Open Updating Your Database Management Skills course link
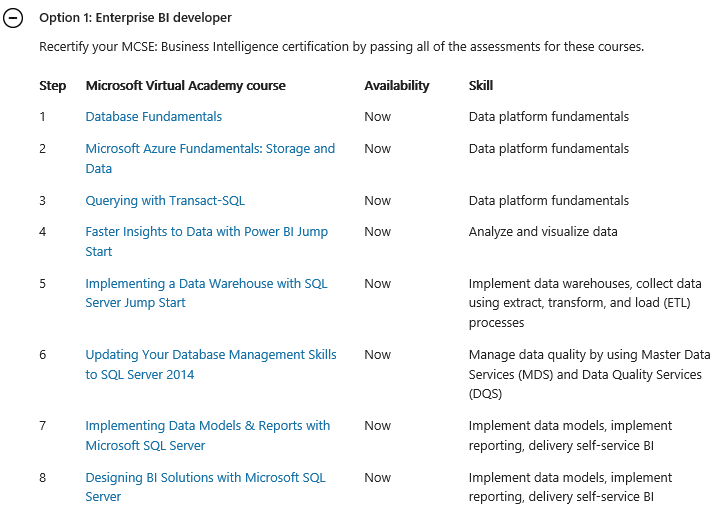This screenshot has height=520, width=726. (211, 364)
